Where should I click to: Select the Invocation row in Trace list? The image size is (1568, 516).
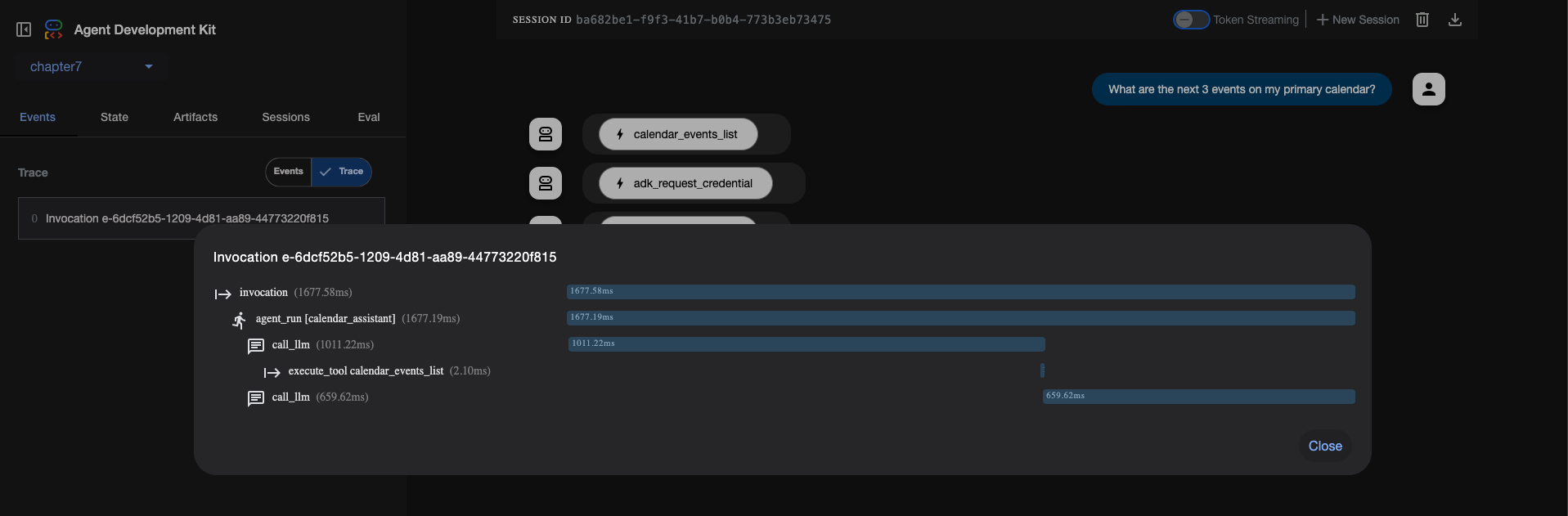click(201, 218)
